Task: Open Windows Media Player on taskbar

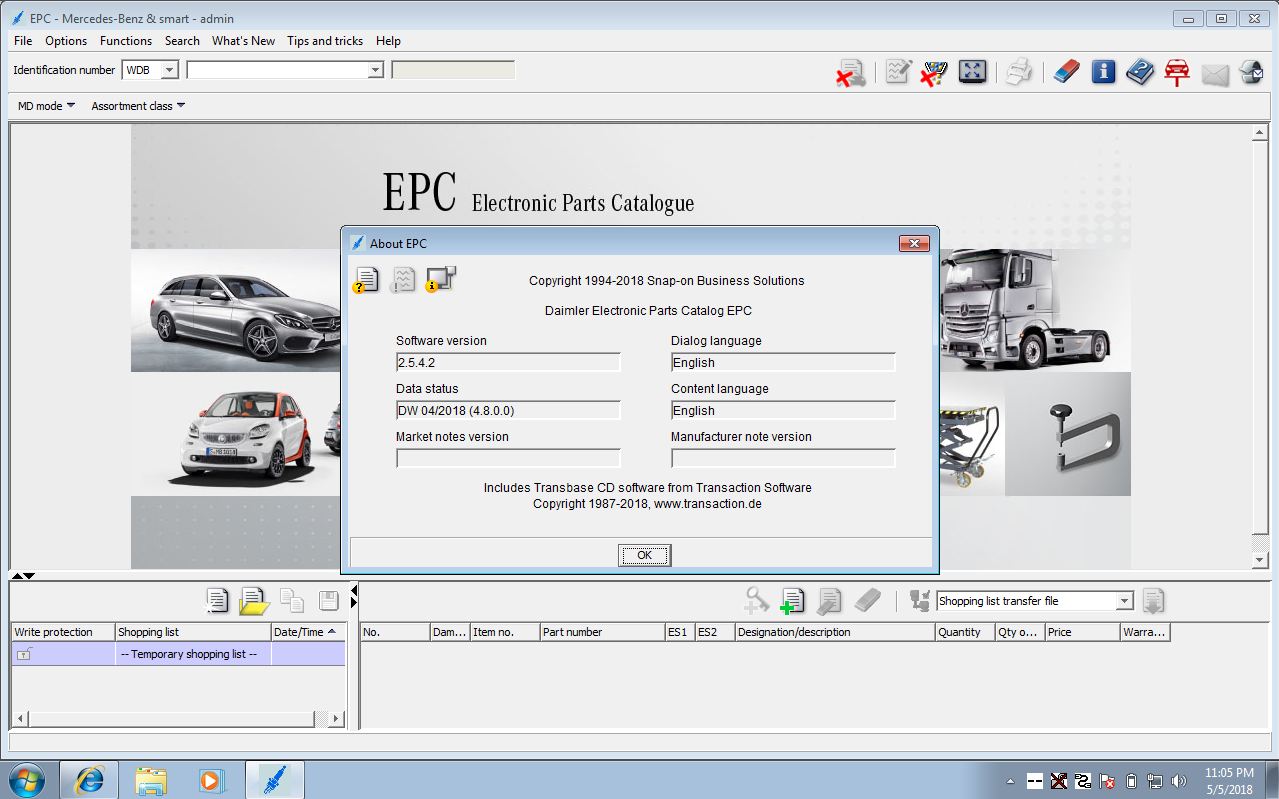Action: (x=212, y=780)
